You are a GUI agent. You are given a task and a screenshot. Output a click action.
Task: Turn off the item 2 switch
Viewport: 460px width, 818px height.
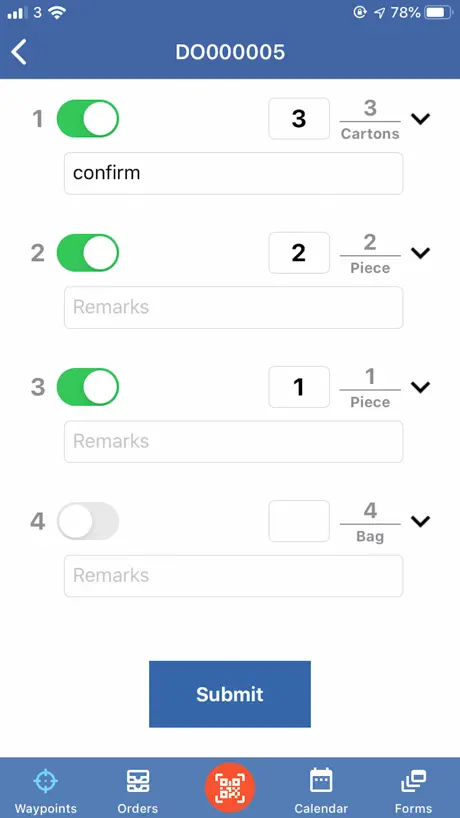tap(88, 253)
